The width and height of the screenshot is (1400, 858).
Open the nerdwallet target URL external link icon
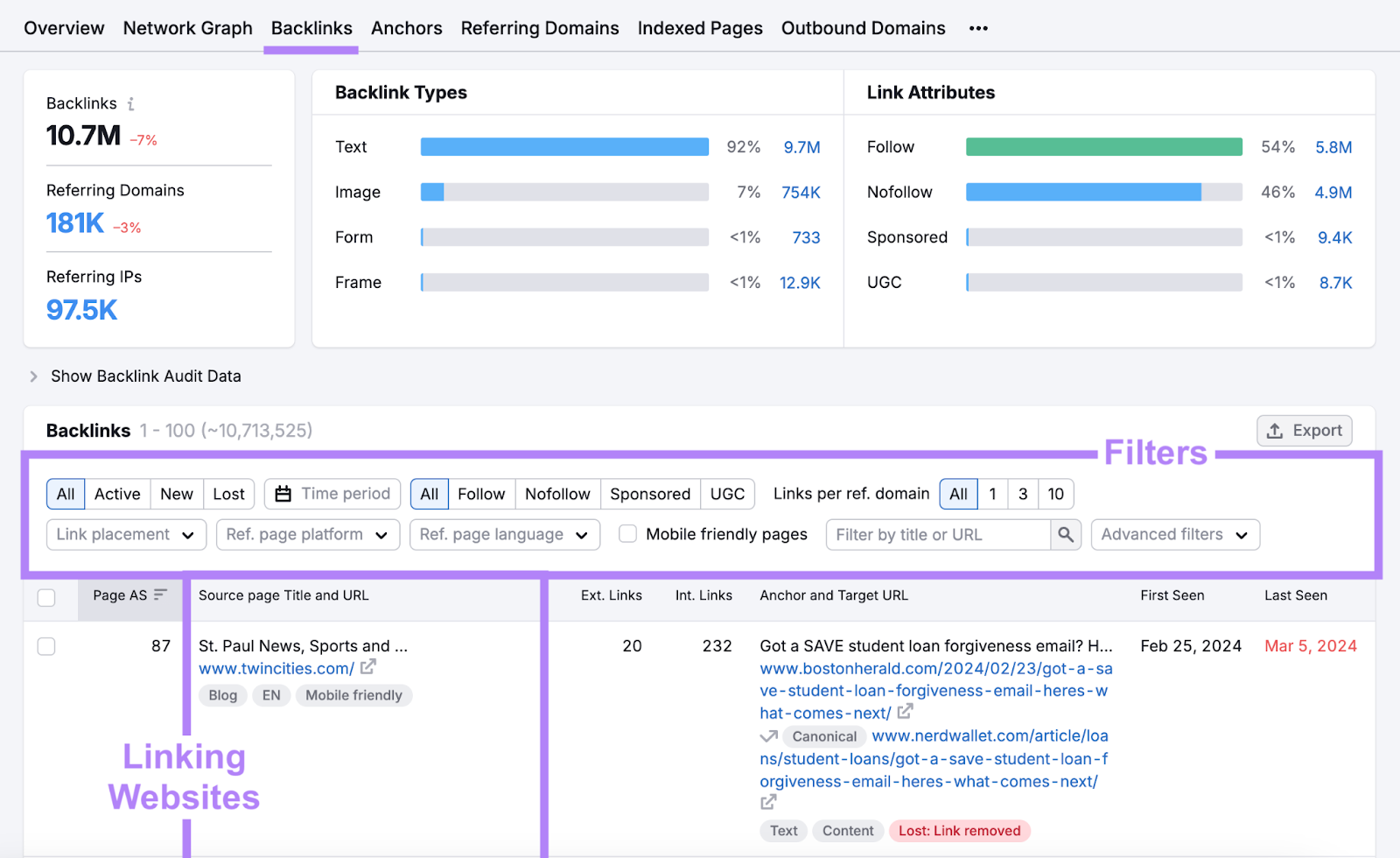[x=769, y=802]
